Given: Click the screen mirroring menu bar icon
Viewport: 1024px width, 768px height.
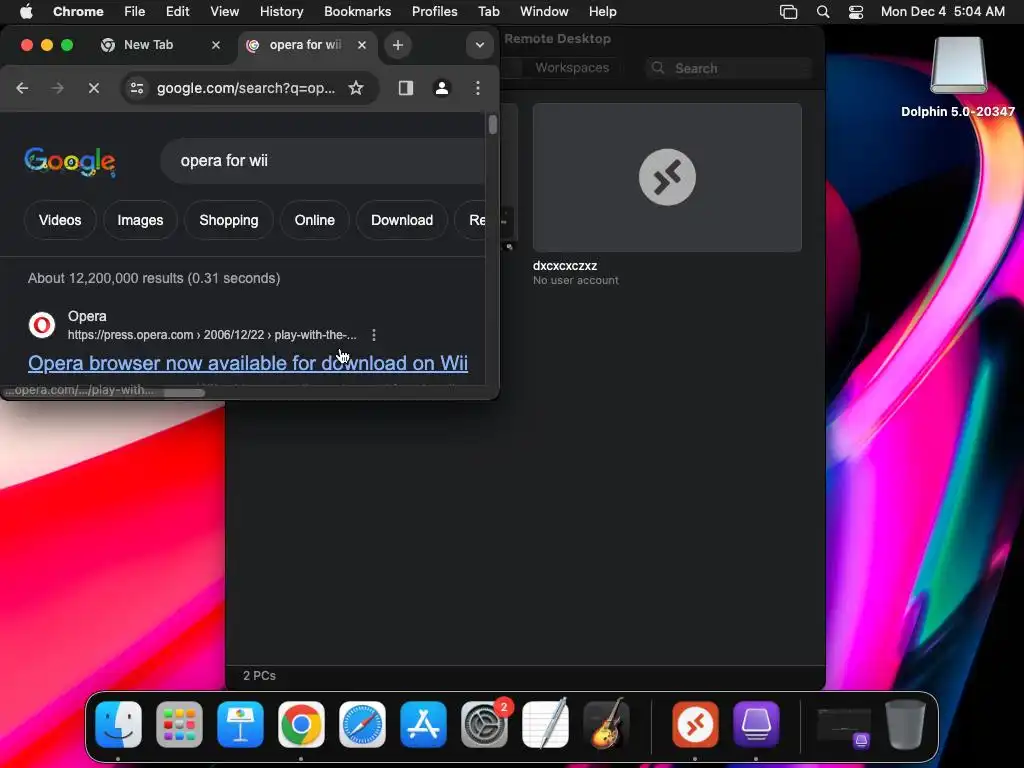Looking at the screenshot, I should tap(788, 12).
